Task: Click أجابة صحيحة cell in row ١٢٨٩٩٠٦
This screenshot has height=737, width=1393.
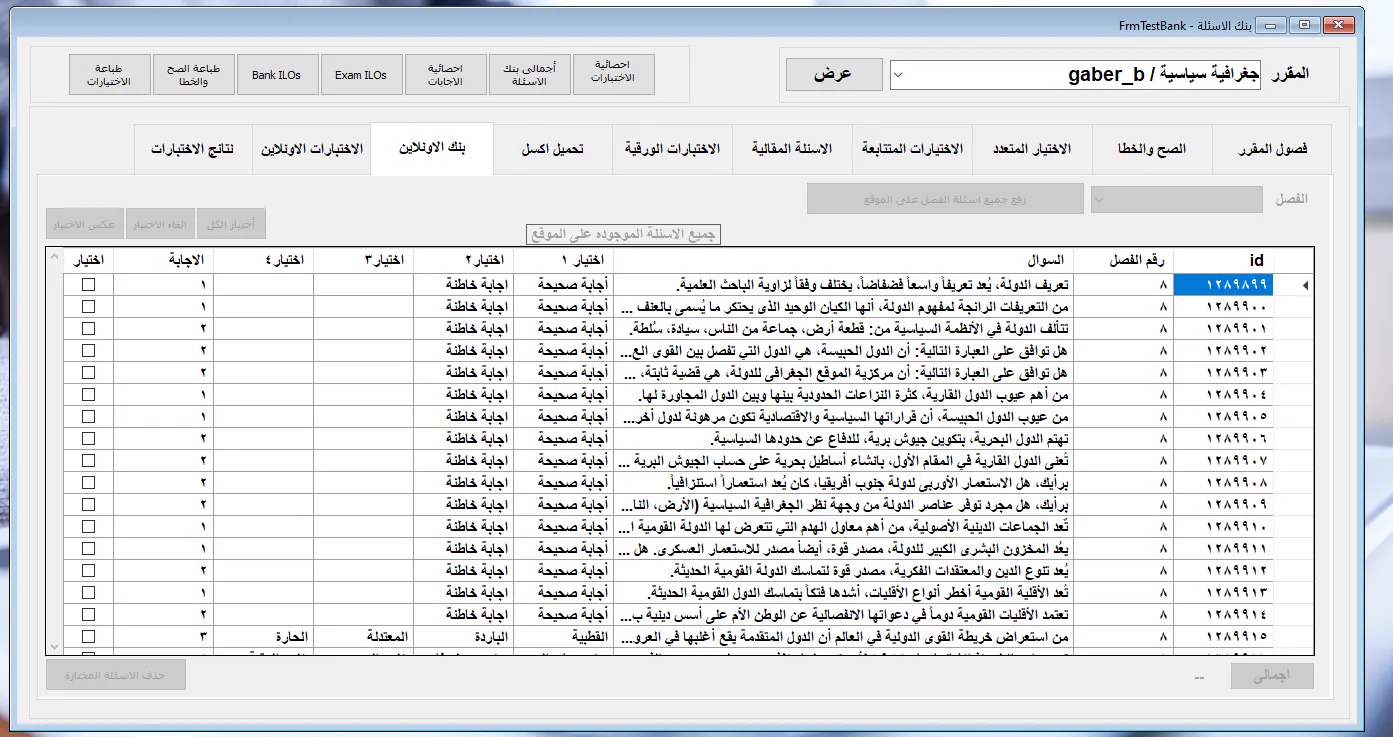Action: pos(562,439)
